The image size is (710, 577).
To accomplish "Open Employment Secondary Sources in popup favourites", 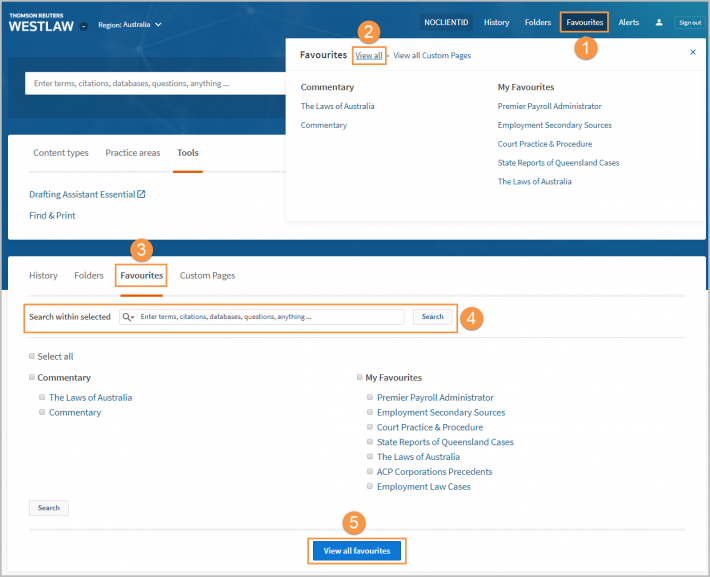I will tap(554, 125).
